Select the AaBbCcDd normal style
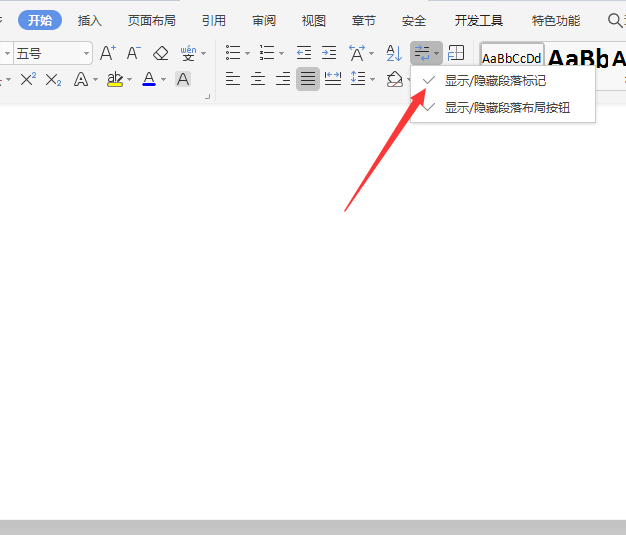Viewport: 626px width, 535px height. [511, 58]
